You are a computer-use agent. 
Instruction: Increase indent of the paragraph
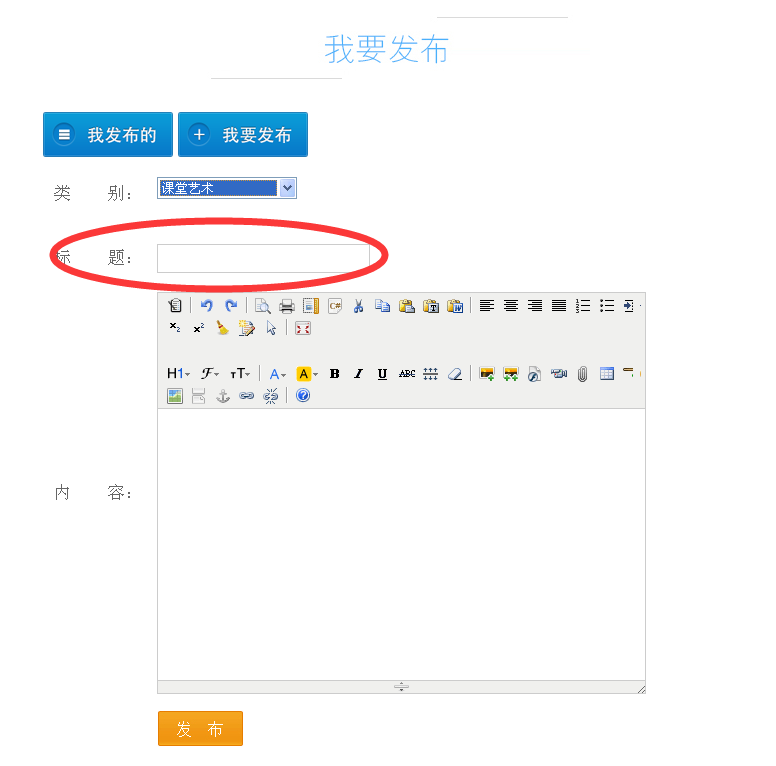click(x=629, y=306)
